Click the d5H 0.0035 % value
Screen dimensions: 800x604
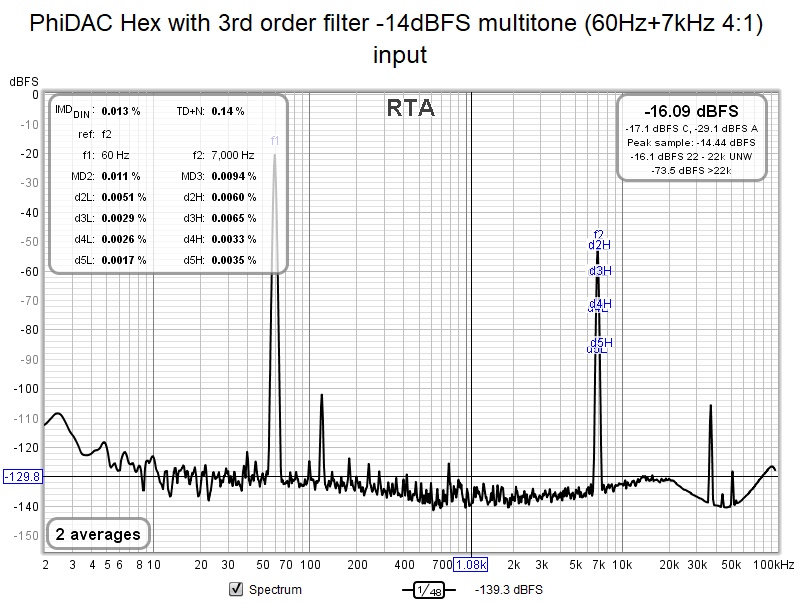tap(234, 260)
